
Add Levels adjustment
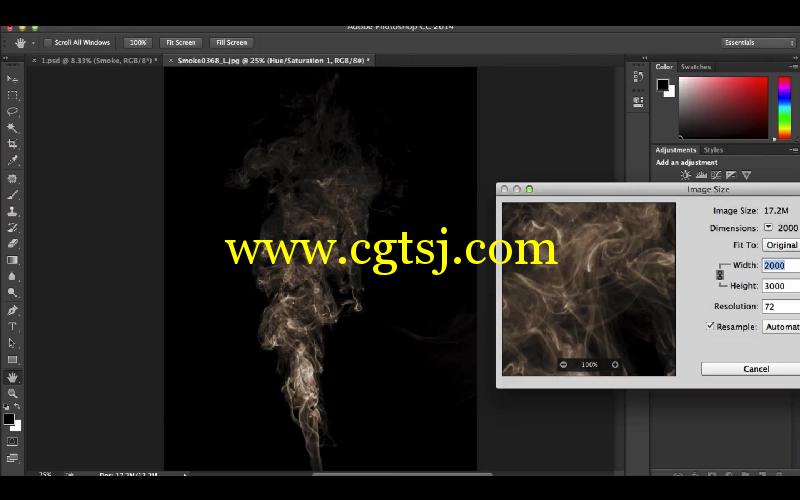pos(701,175)
